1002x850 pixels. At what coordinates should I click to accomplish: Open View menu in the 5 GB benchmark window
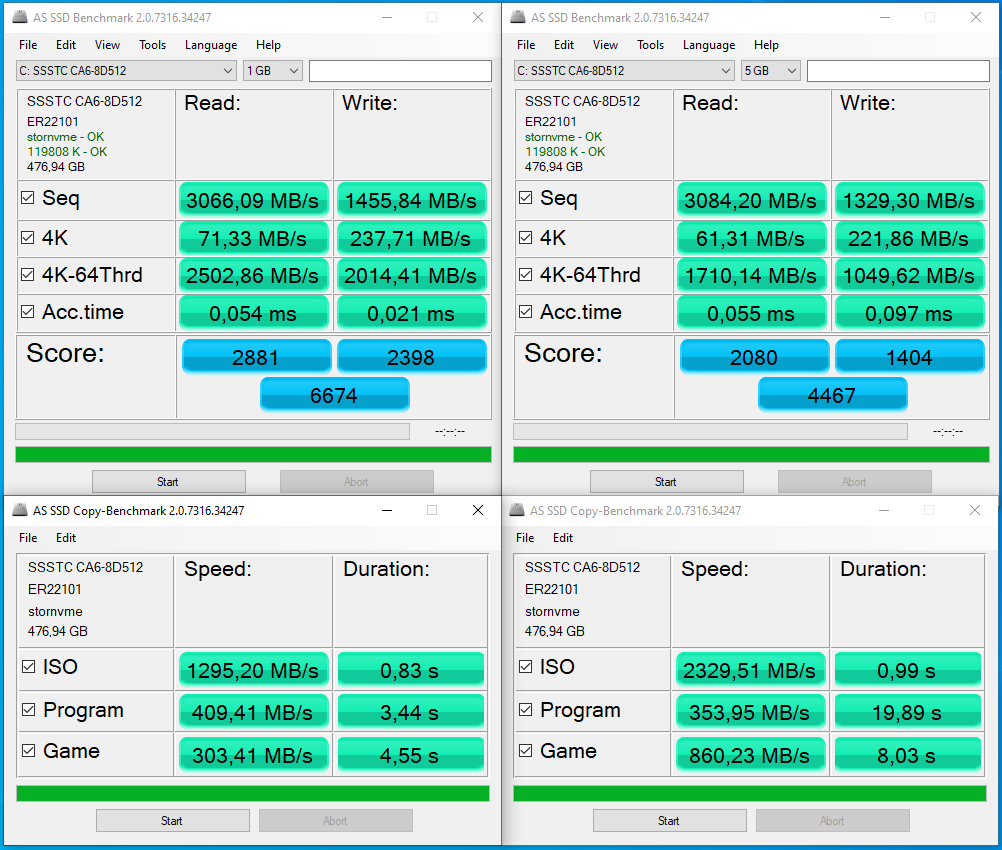pos(605,45)
